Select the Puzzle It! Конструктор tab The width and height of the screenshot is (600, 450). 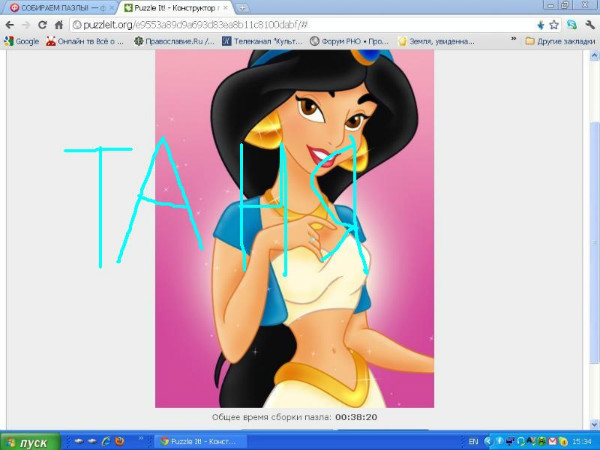174,8
